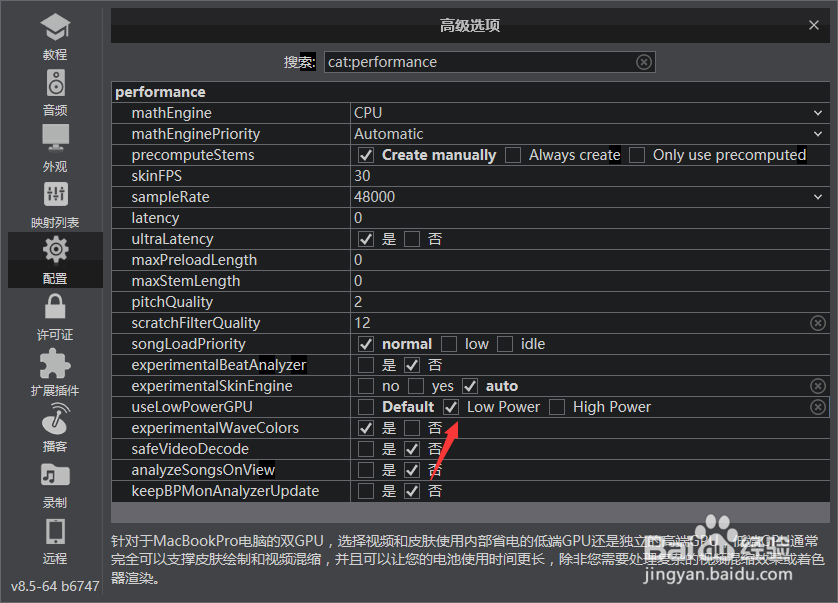Set ultraLatency to 否
This screenshot has width=838, height=603.
pyautogui.click(x=412, y=239)
